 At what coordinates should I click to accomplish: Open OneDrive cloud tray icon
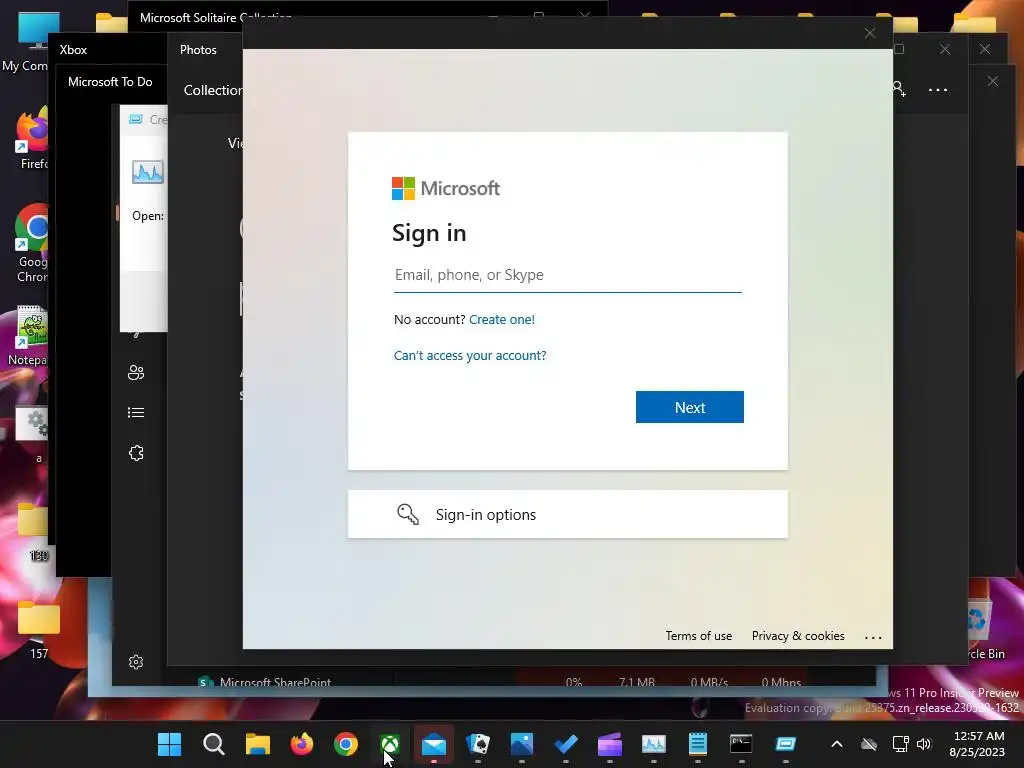pyautogui.click(x=869, y=744)
